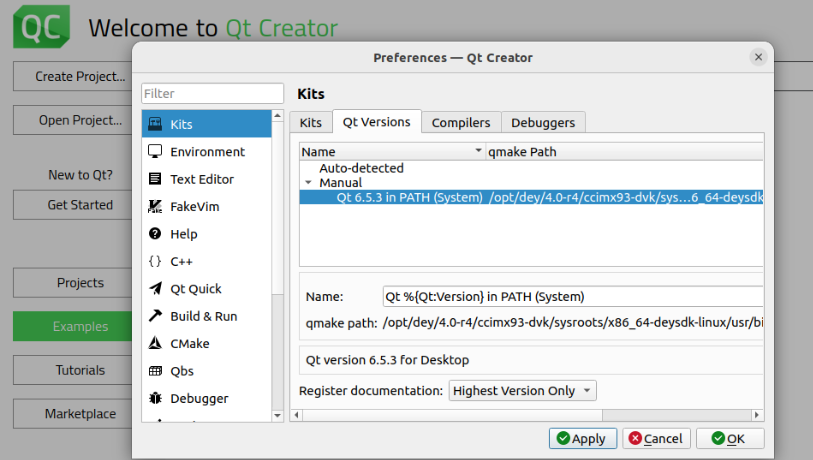Screen dimensions: 813x460
Task: Select the CMake category label
Action: pos(190,343)
